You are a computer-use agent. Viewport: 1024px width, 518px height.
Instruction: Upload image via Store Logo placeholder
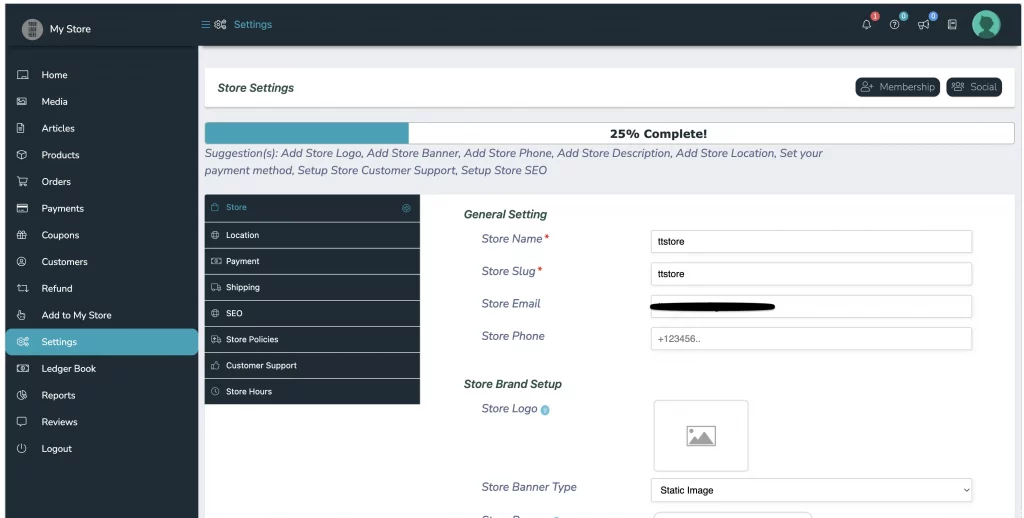coord(700,436)
